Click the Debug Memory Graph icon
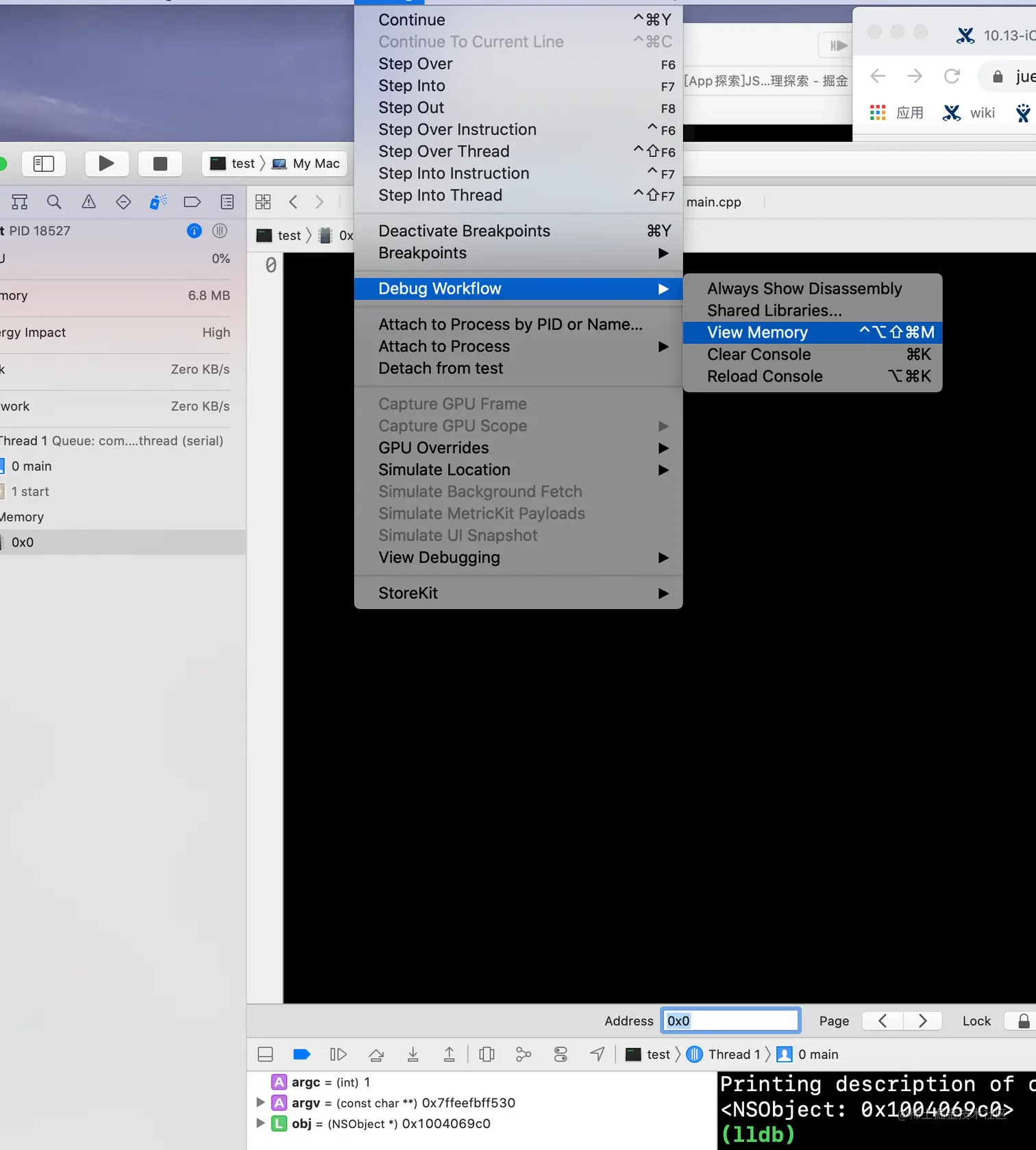 tap(523, 1054)
